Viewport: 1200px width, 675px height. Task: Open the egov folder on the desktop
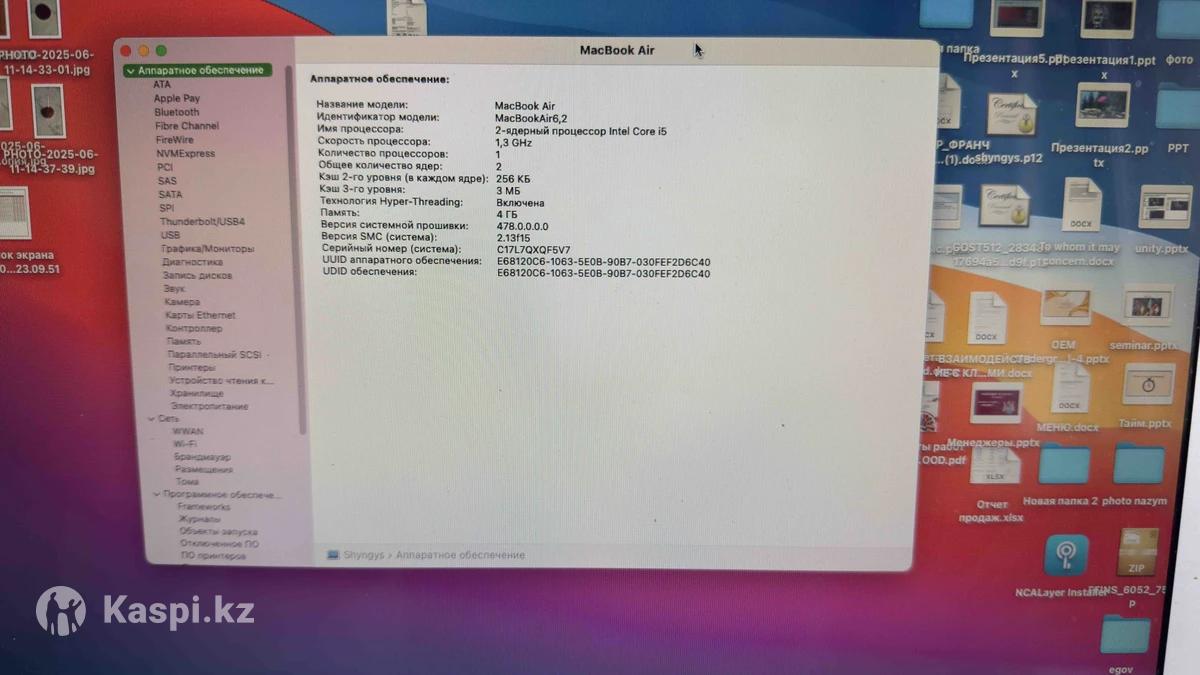click(x=1126, y=635)
